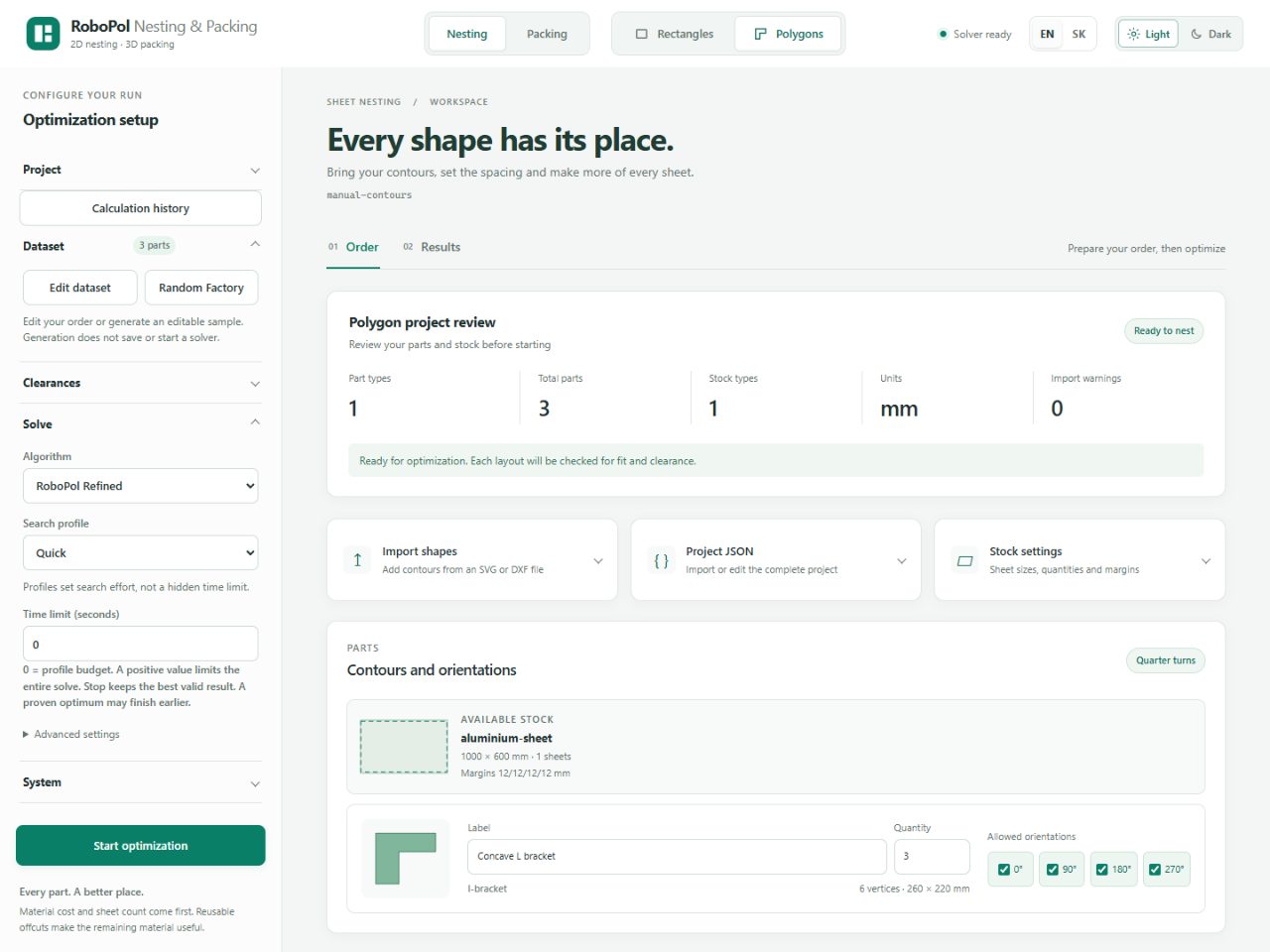Click the Polygons mode icon
The width and height of the screenshot is (1270, 952).
[x=761, y=34]
